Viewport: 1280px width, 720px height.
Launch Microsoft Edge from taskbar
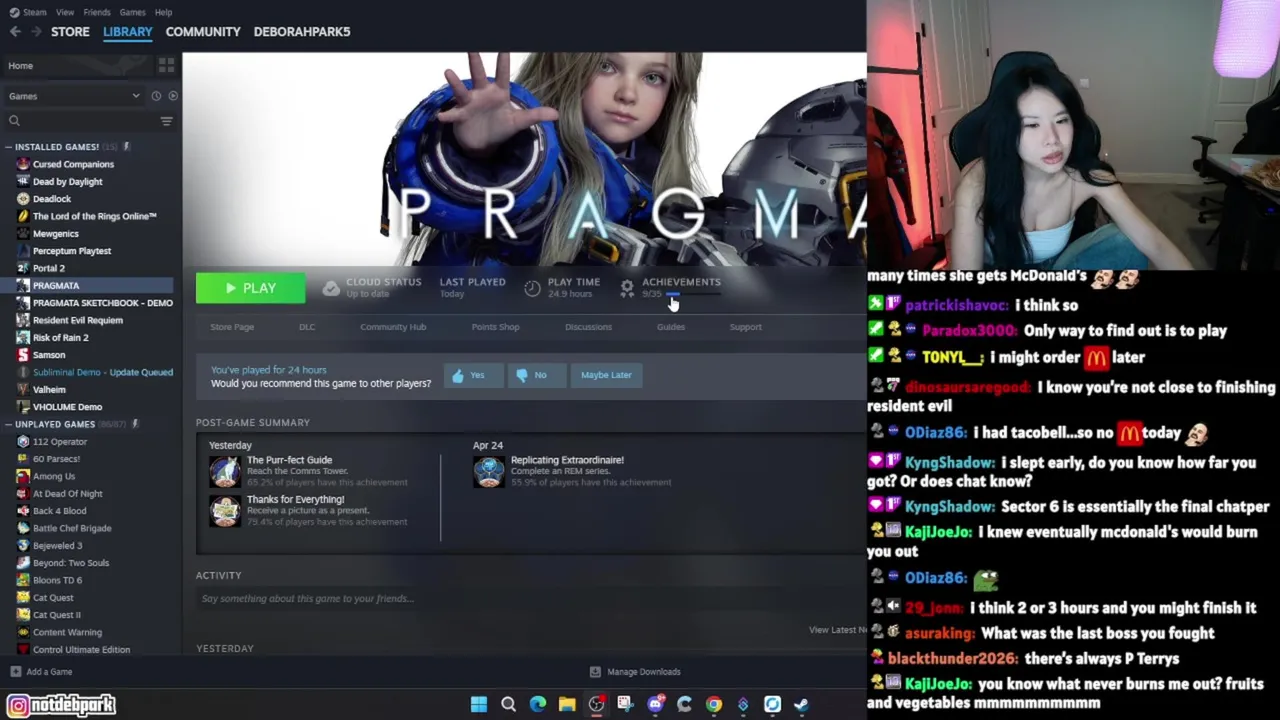(538, 705)
